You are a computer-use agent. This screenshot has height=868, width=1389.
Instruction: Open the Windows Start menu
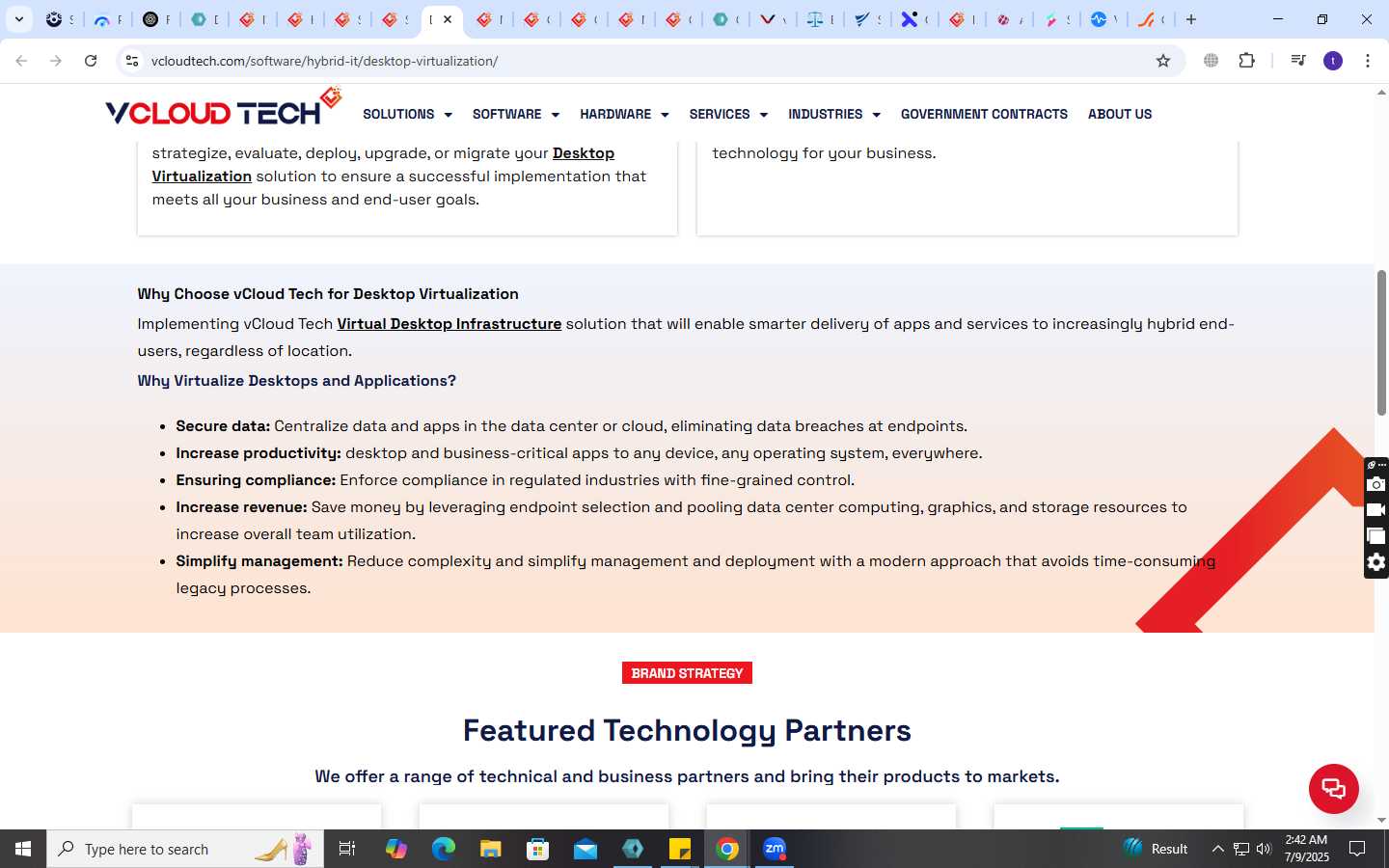click(23, 849)
